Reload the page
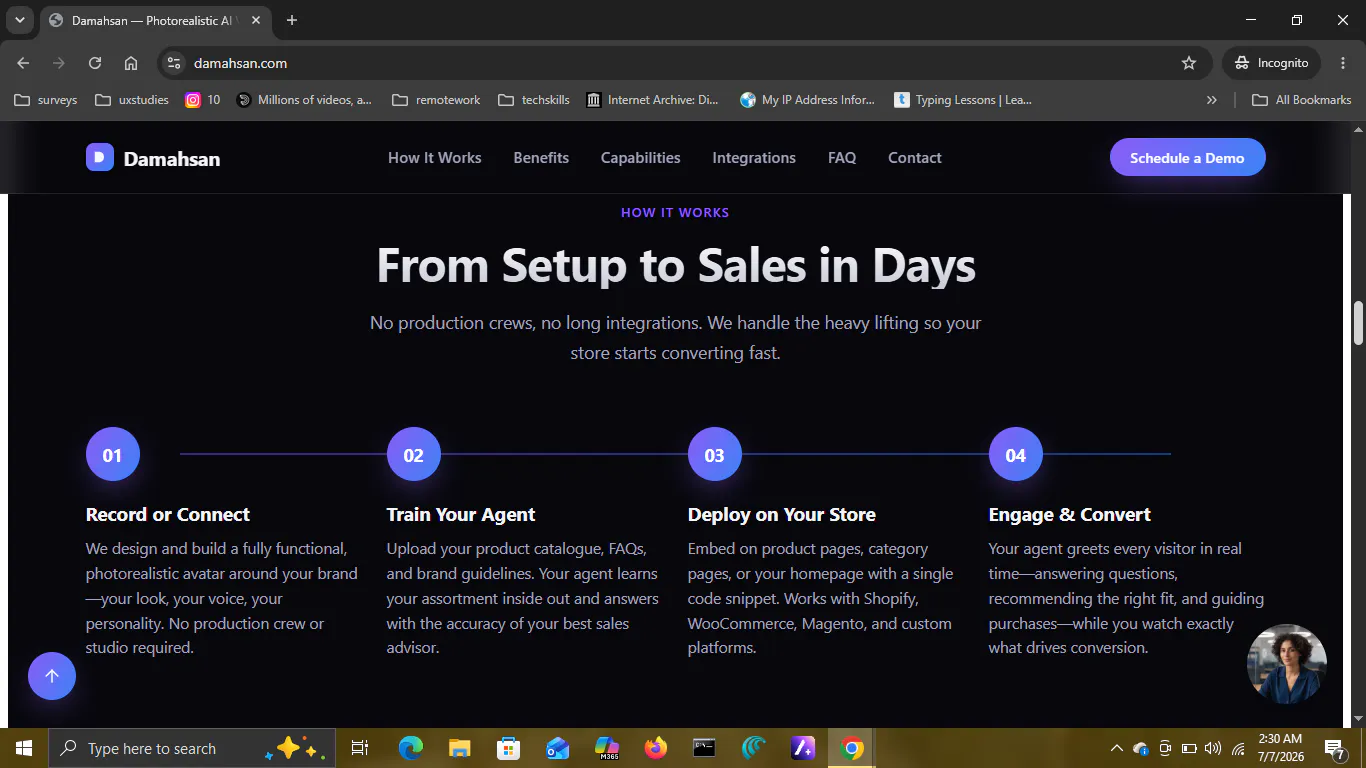 point(95,63)
